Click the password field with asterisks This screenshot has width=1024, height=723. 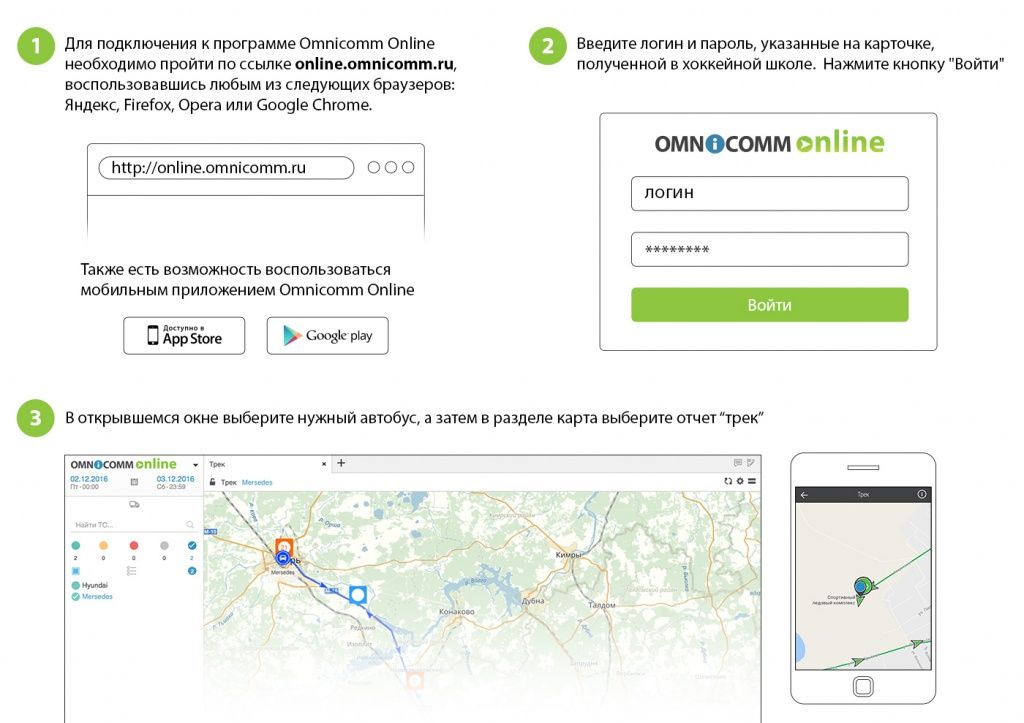coord(769,249)
